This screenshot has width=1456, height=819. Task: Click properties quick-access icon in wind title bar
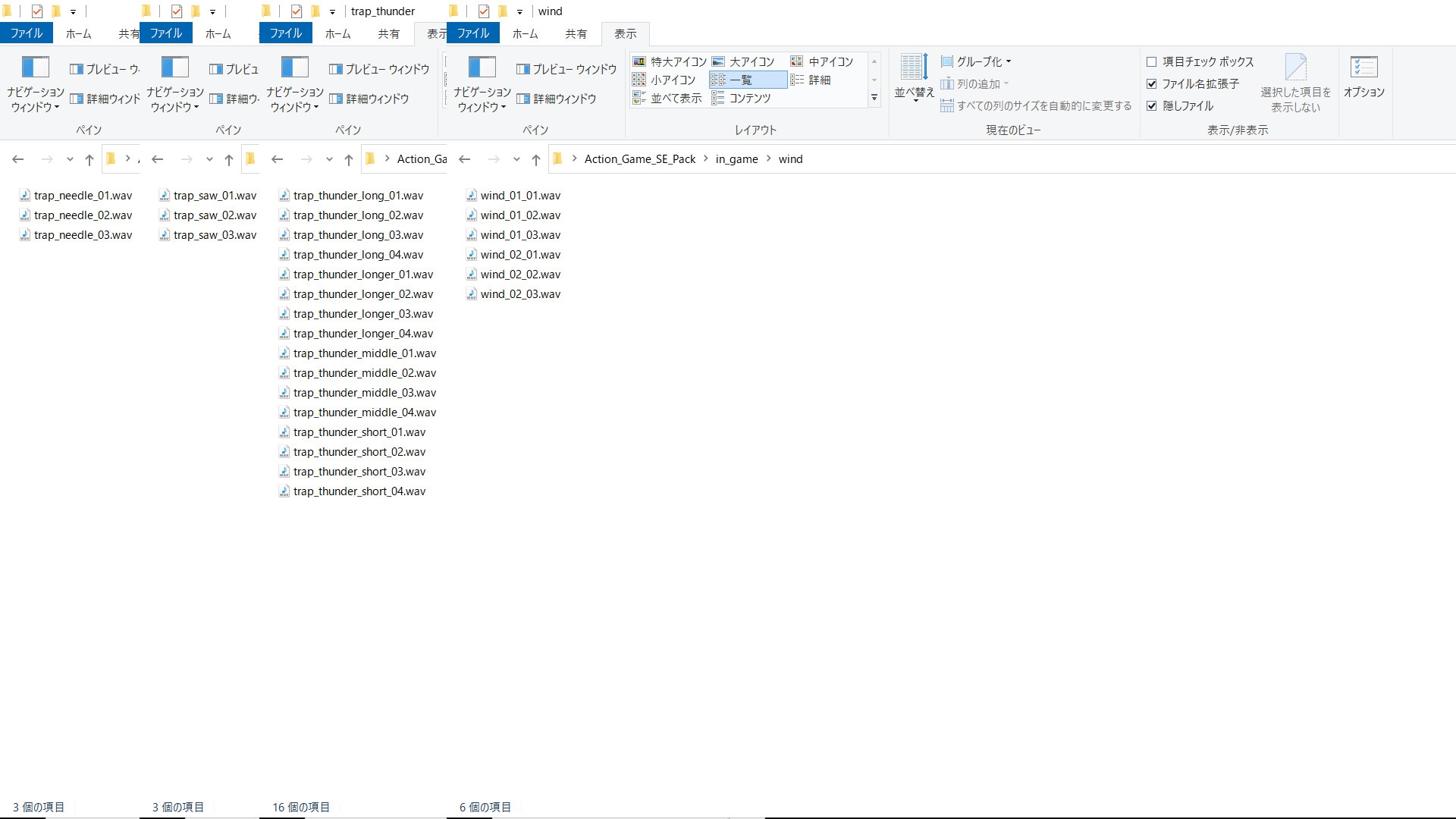point(484,11)
